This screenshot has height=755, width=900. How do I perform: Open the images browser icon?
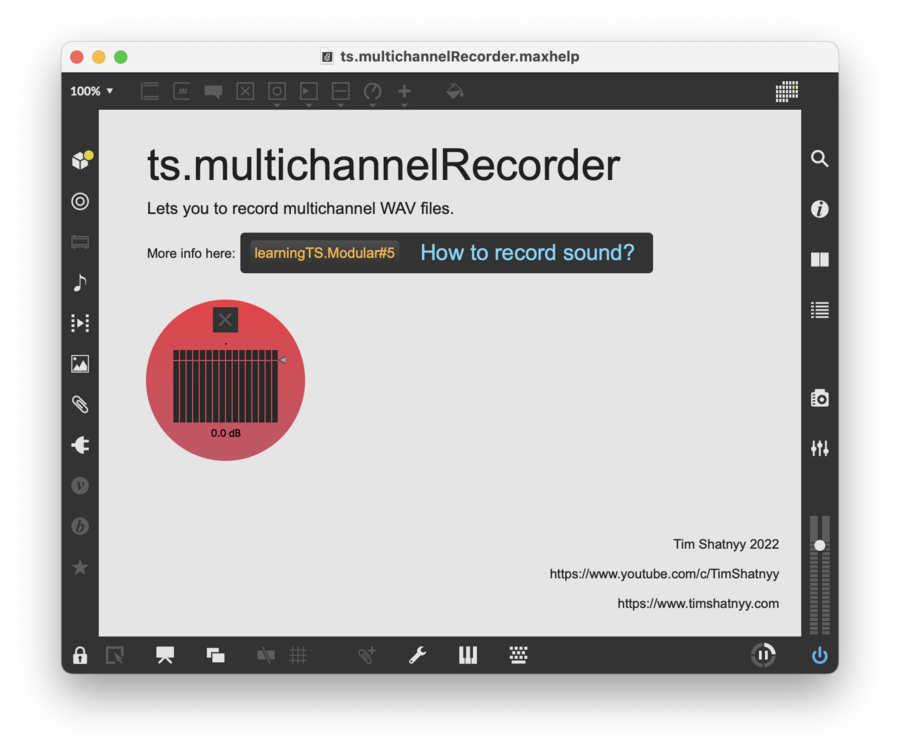[80, 363]
